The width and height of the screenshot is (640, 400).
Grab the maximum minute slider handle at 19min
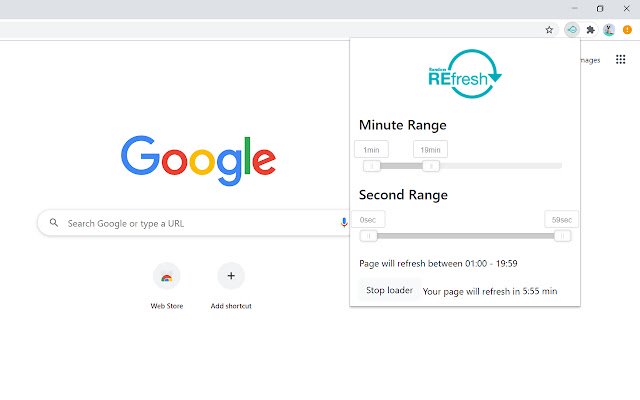click(431, 166)
